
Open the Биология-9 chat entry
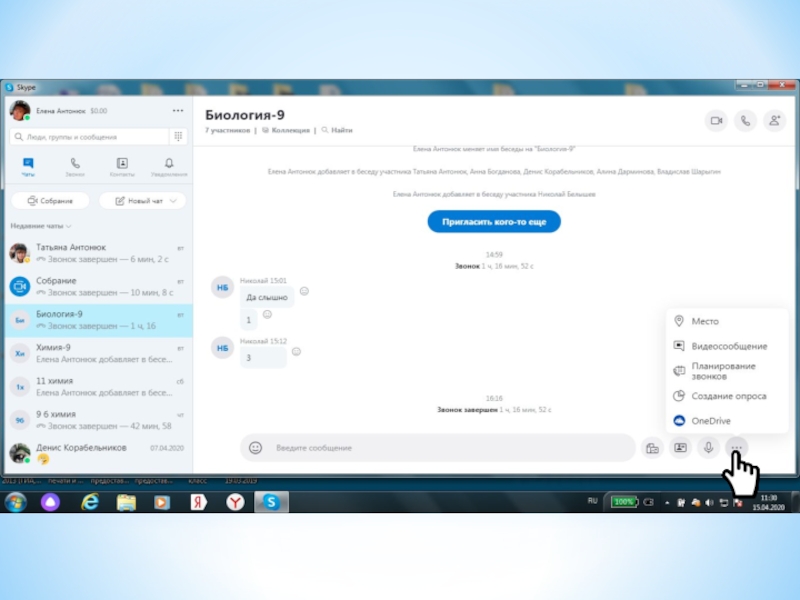point(98,320)
